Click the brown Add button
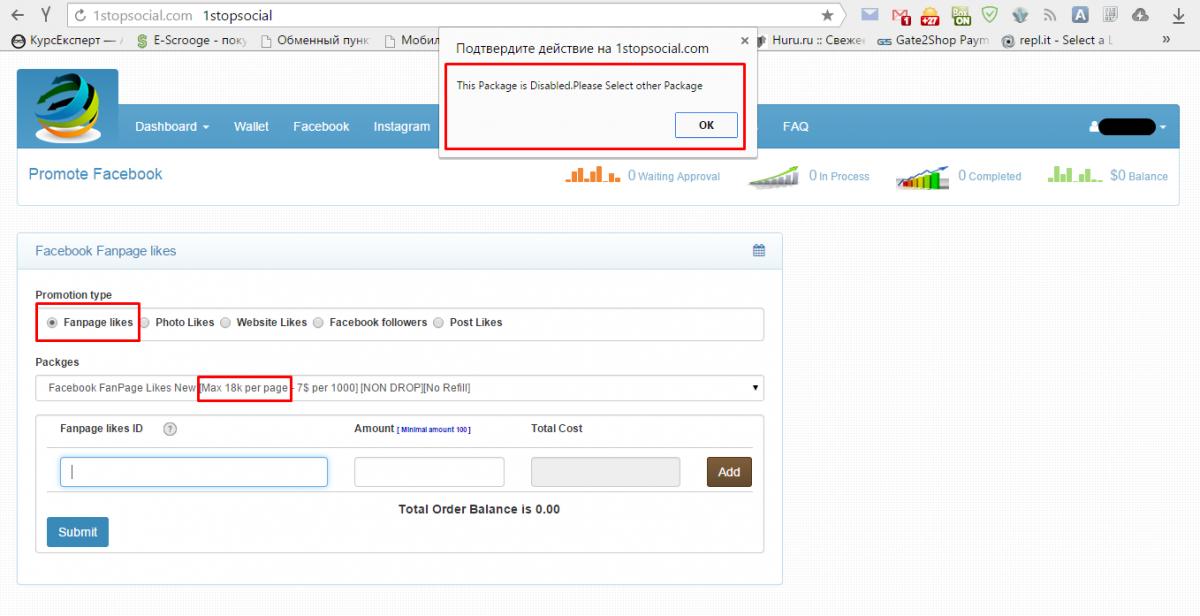The height and width of the screenshot is (616, 1200). coord(729,472)
